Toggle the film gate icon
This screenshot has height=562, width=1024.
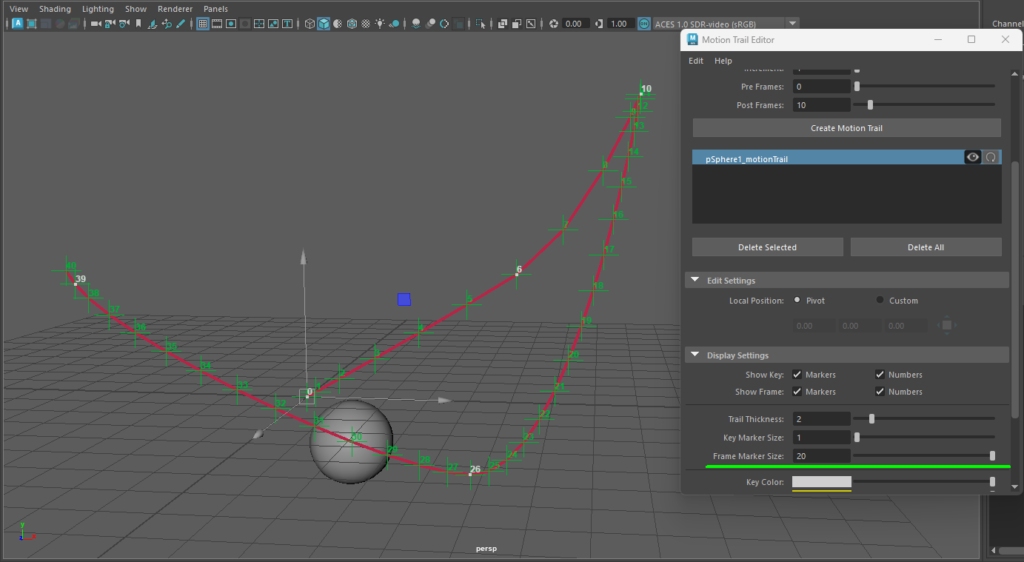(217, 23)
